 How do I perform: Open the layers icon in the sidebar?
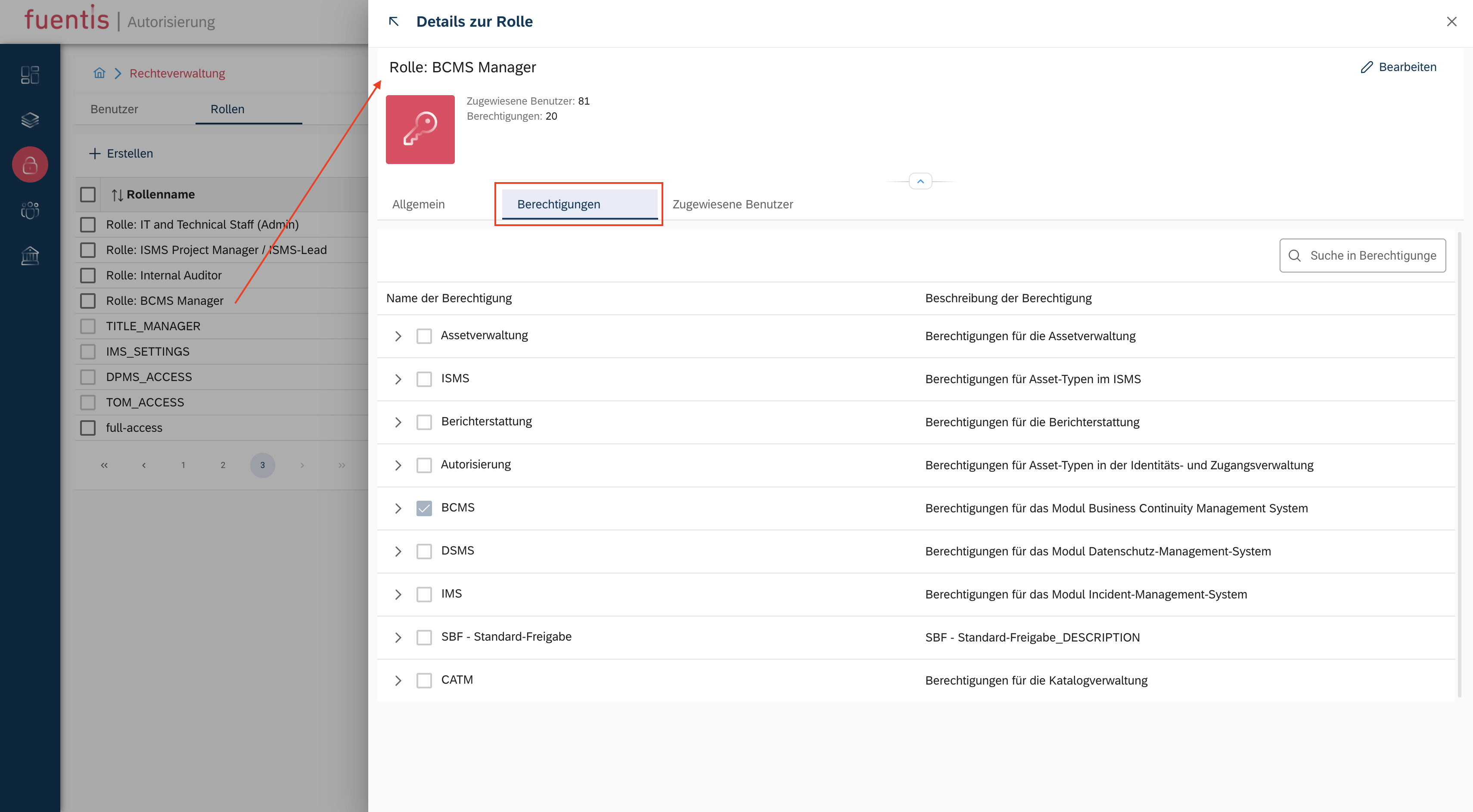click(30, 120)
